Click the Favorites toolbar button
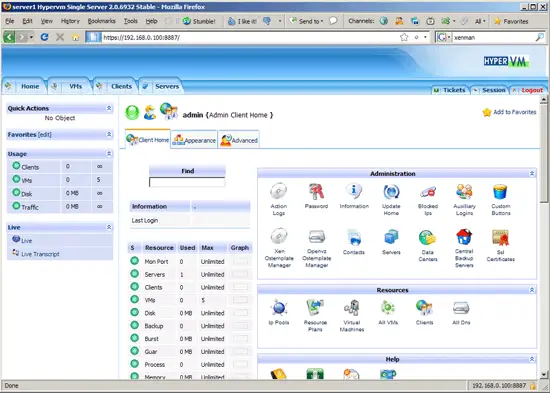Viewport: 550px width, 393px height. (511, 21)
